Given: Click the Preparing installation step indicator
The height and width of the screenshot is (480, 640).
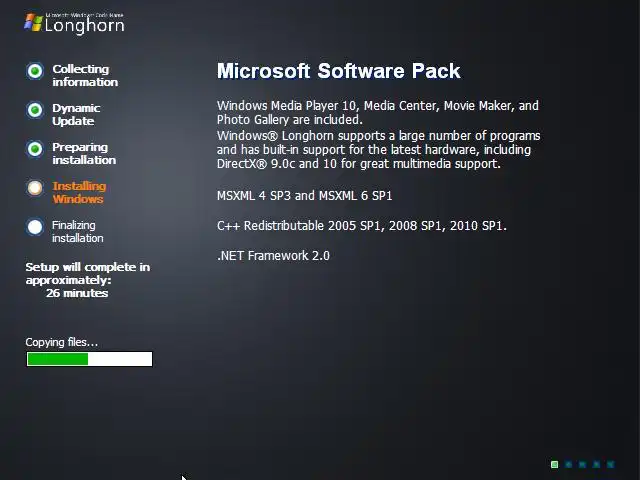Looking at the screenshot, I should [x=35, y=149].
